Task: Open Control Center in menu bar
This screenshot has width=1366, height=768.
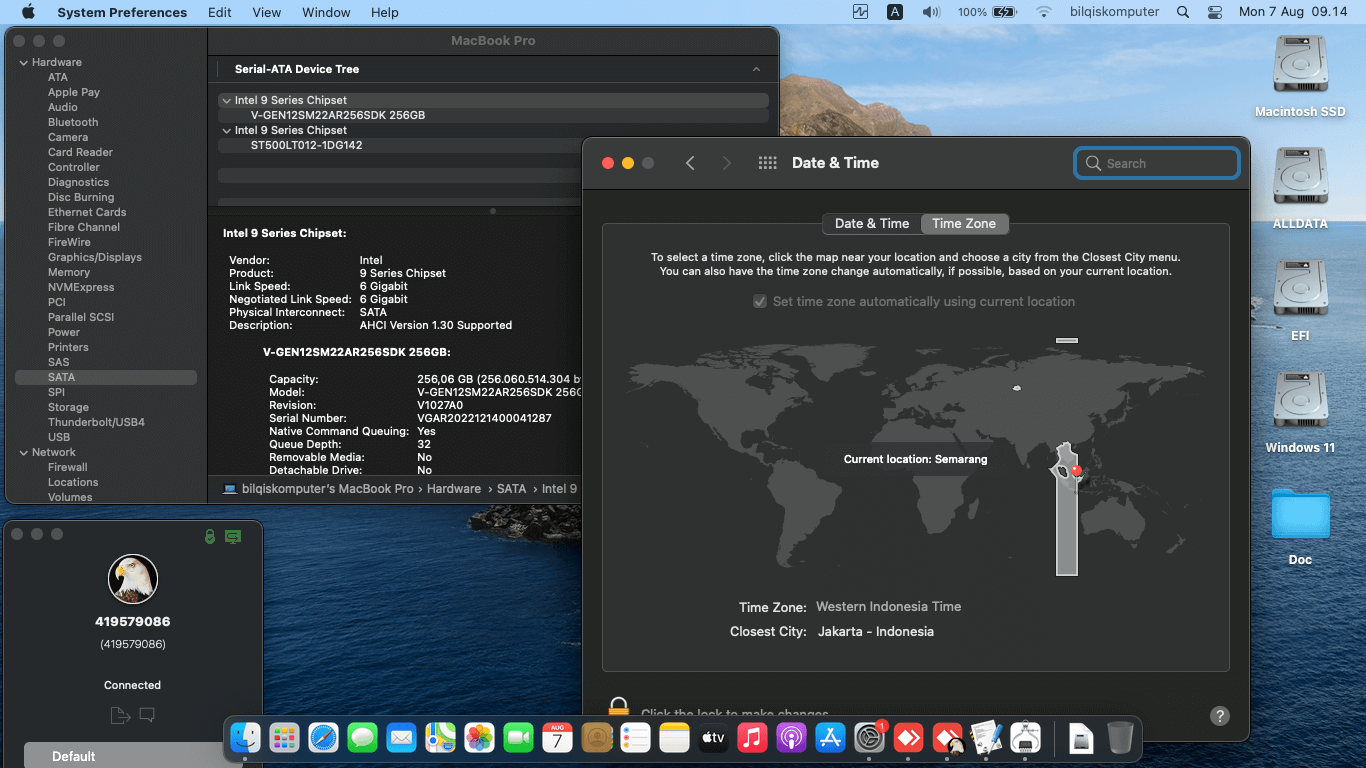Action: [1215, 12]
